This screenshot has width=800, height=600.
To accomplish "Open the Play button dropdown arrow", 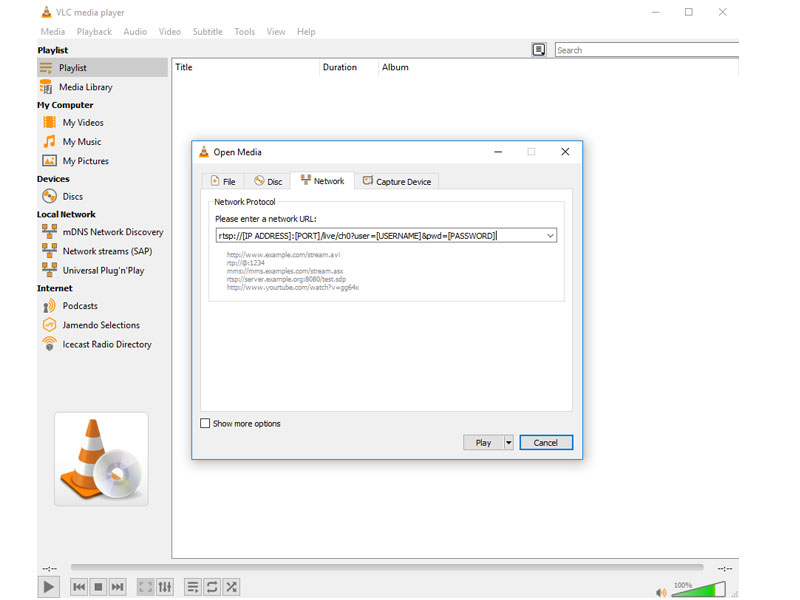I will click(508, 443).
